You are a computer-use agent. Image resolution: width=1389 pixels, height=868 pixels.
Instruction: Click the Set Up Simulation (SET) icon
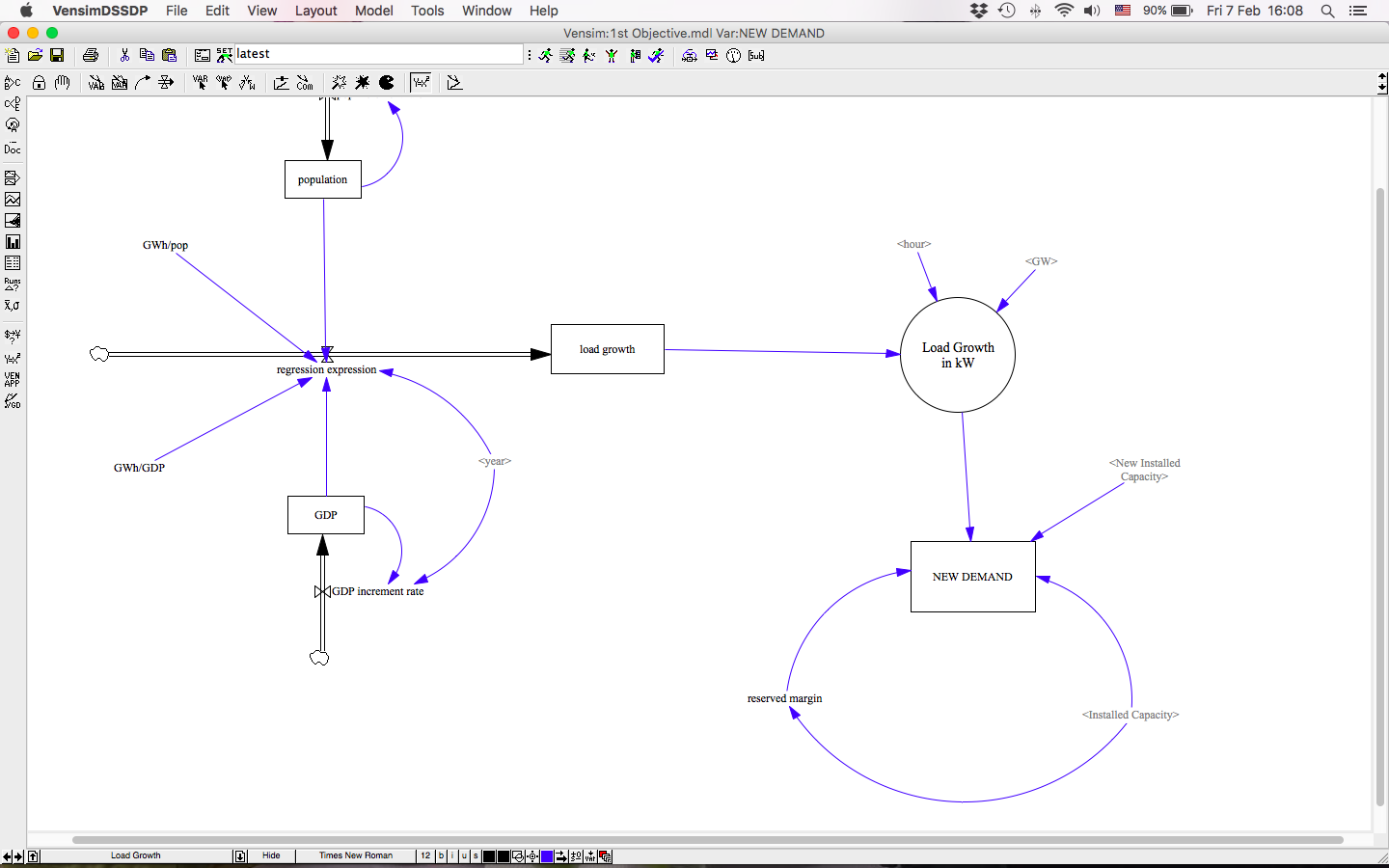tap(225, 56)
